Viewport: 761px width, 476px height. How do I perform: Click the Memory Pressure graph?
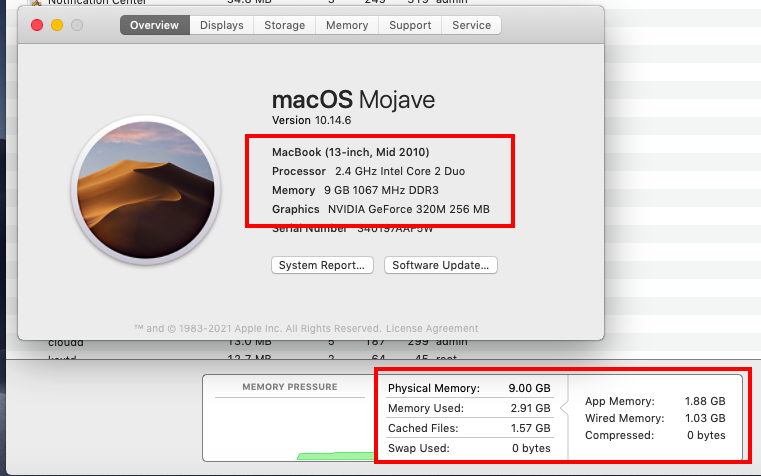click(290, 425)
